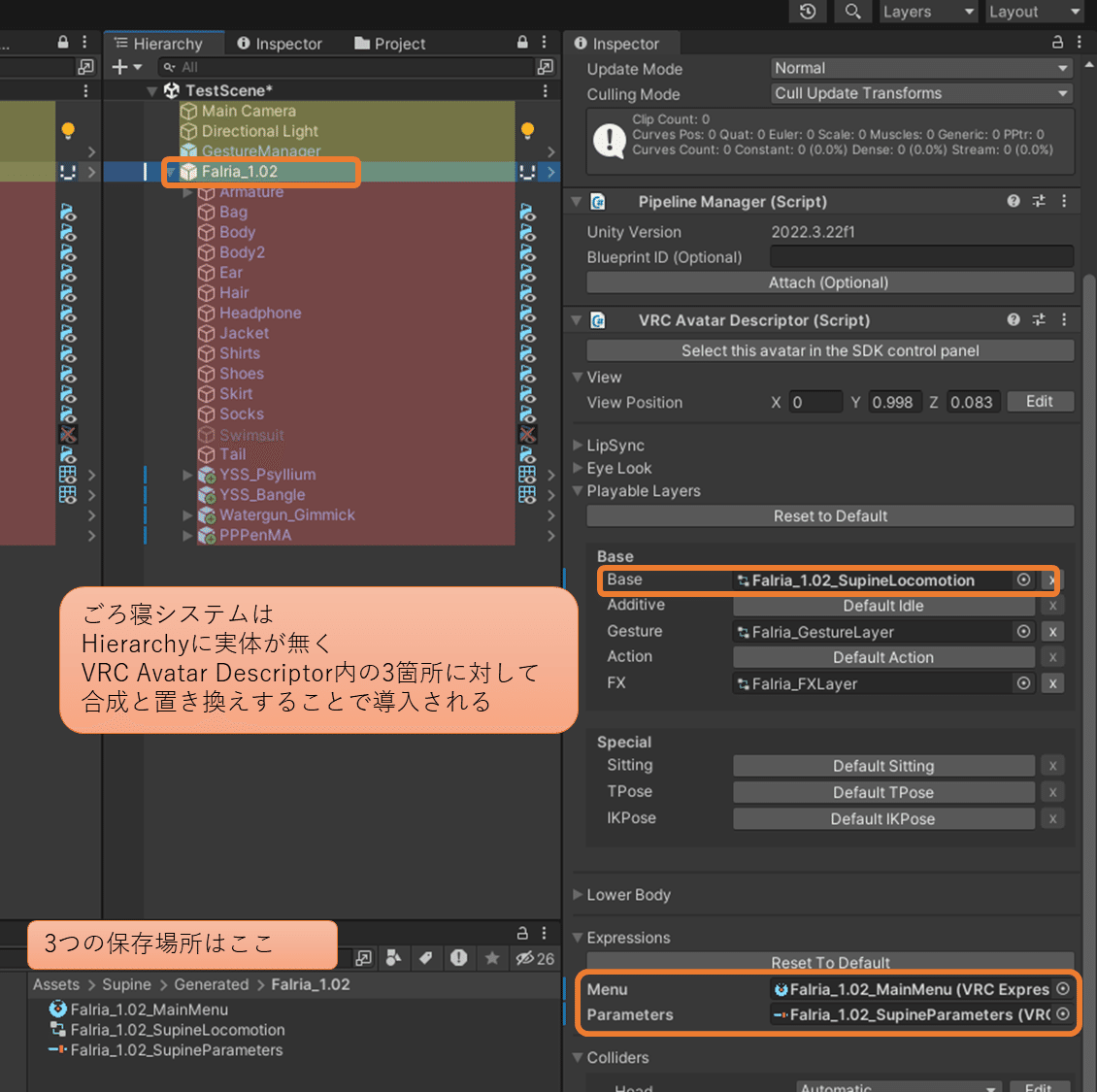
Task: Switch to the Project tab
Action: tap(389, 44)
